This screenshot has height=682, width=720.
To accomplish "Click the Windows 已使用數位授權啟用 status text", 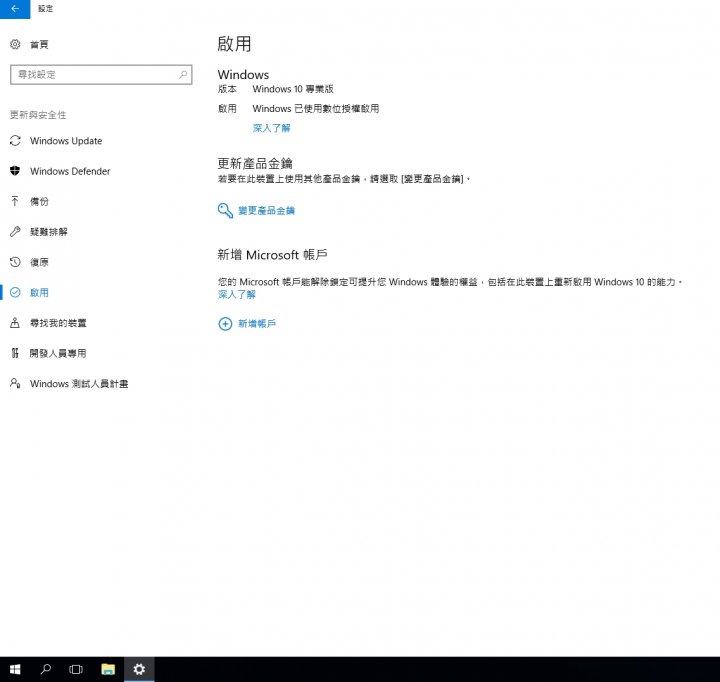I will tap(316, 109).
